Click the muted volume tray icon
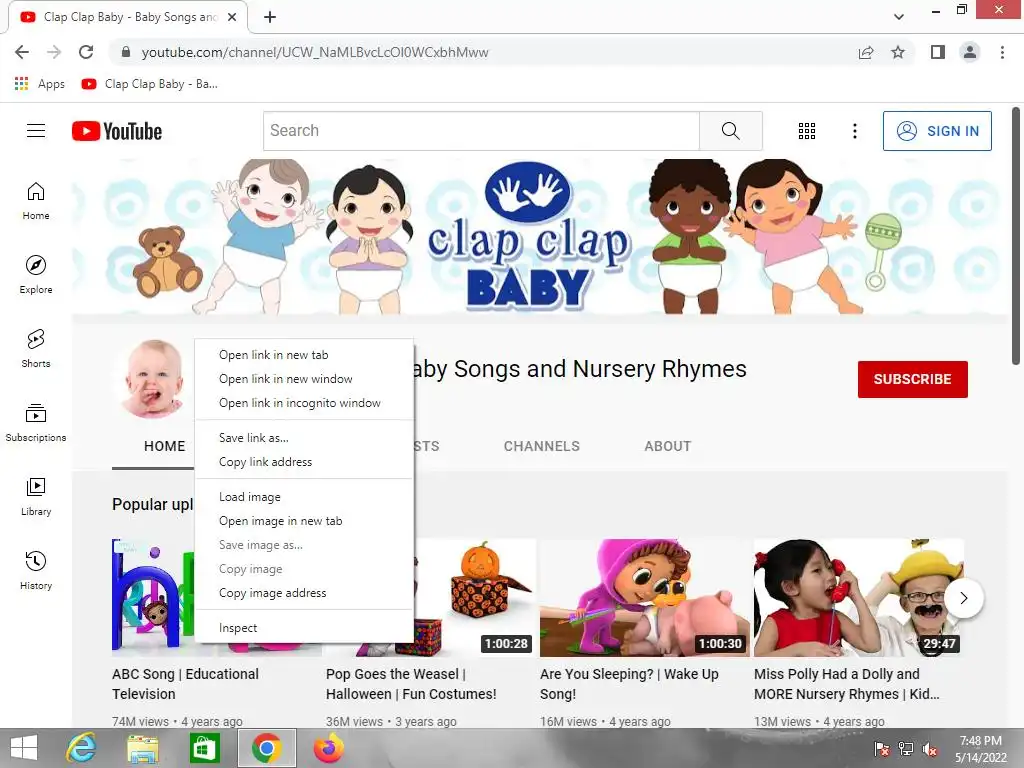Image resolution: width=1024 pixels, height=768 pixels. coord(930,749)
